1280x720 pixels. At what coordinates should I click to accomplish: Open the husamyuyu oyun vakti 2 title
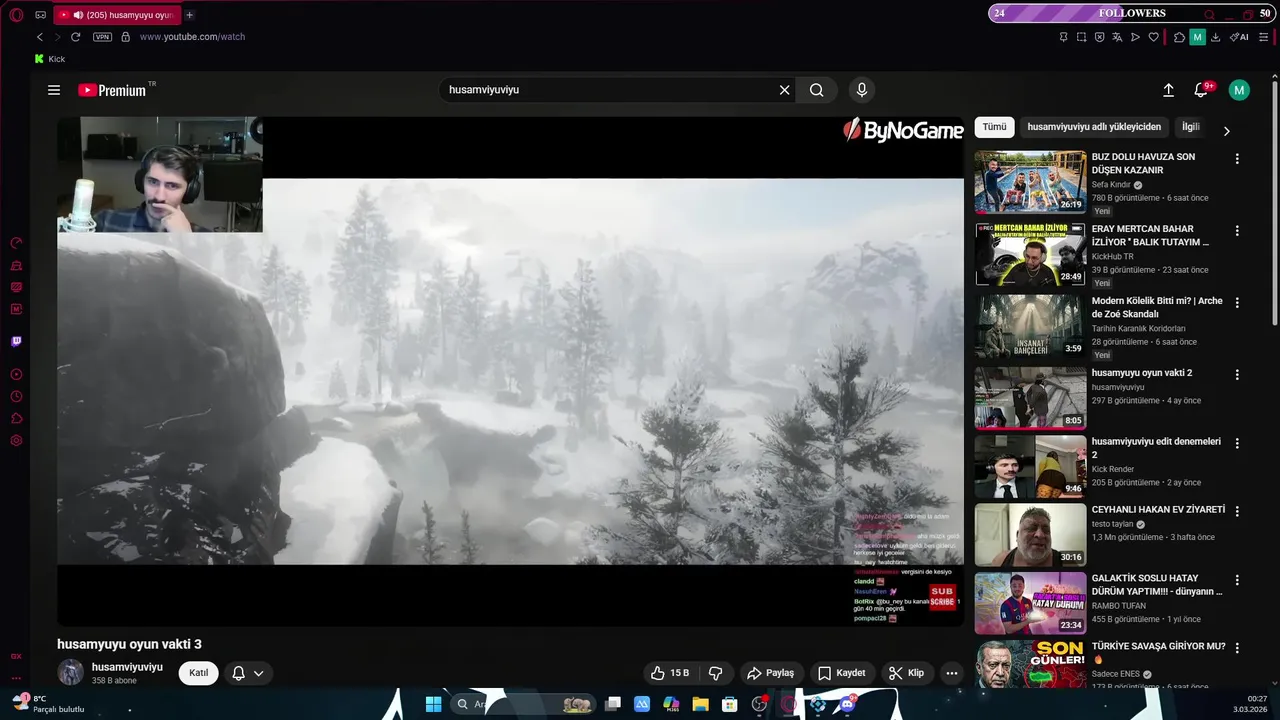pos(1142,373)
